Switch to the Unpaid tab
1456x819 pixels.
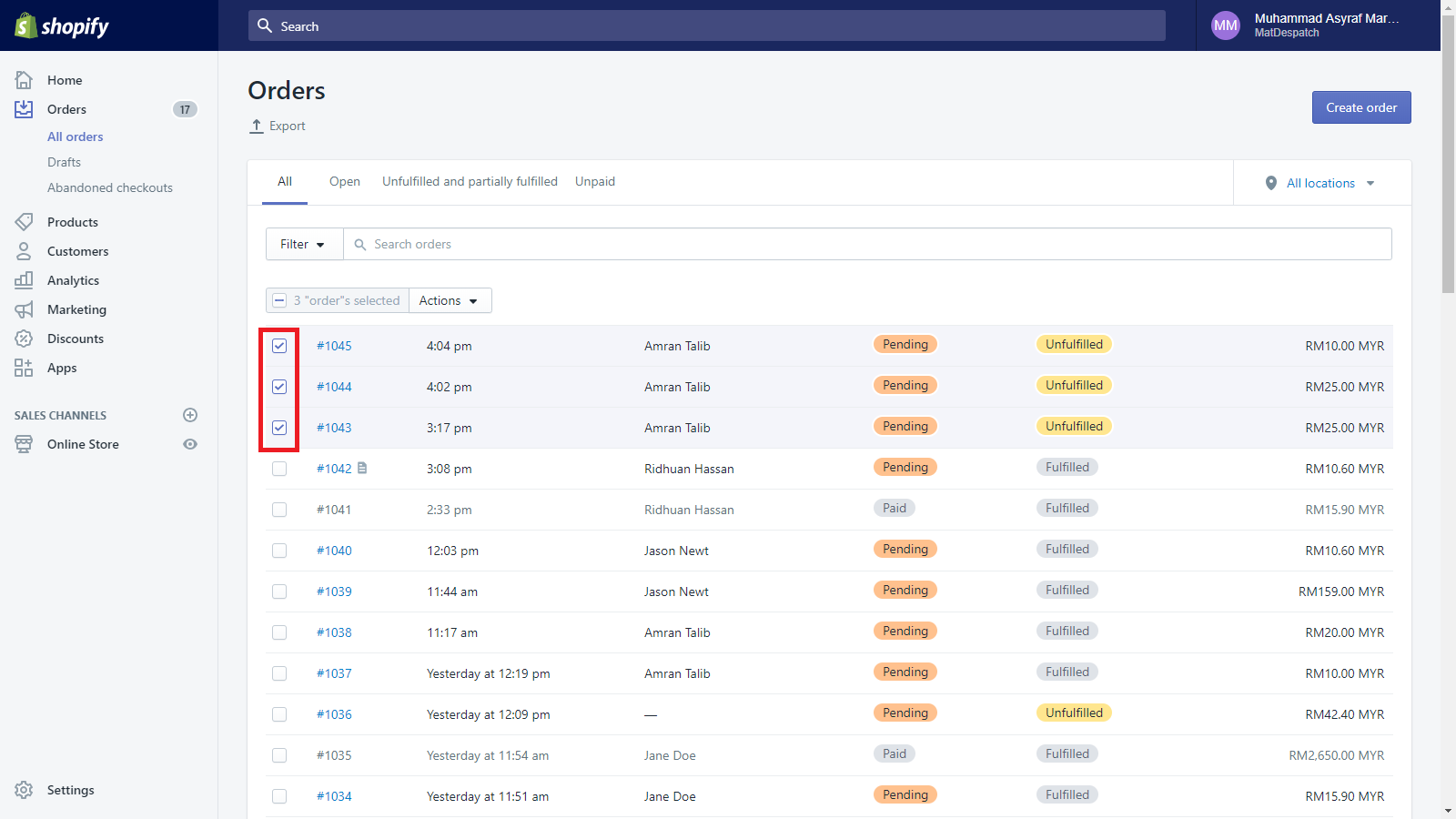[595, 182]
